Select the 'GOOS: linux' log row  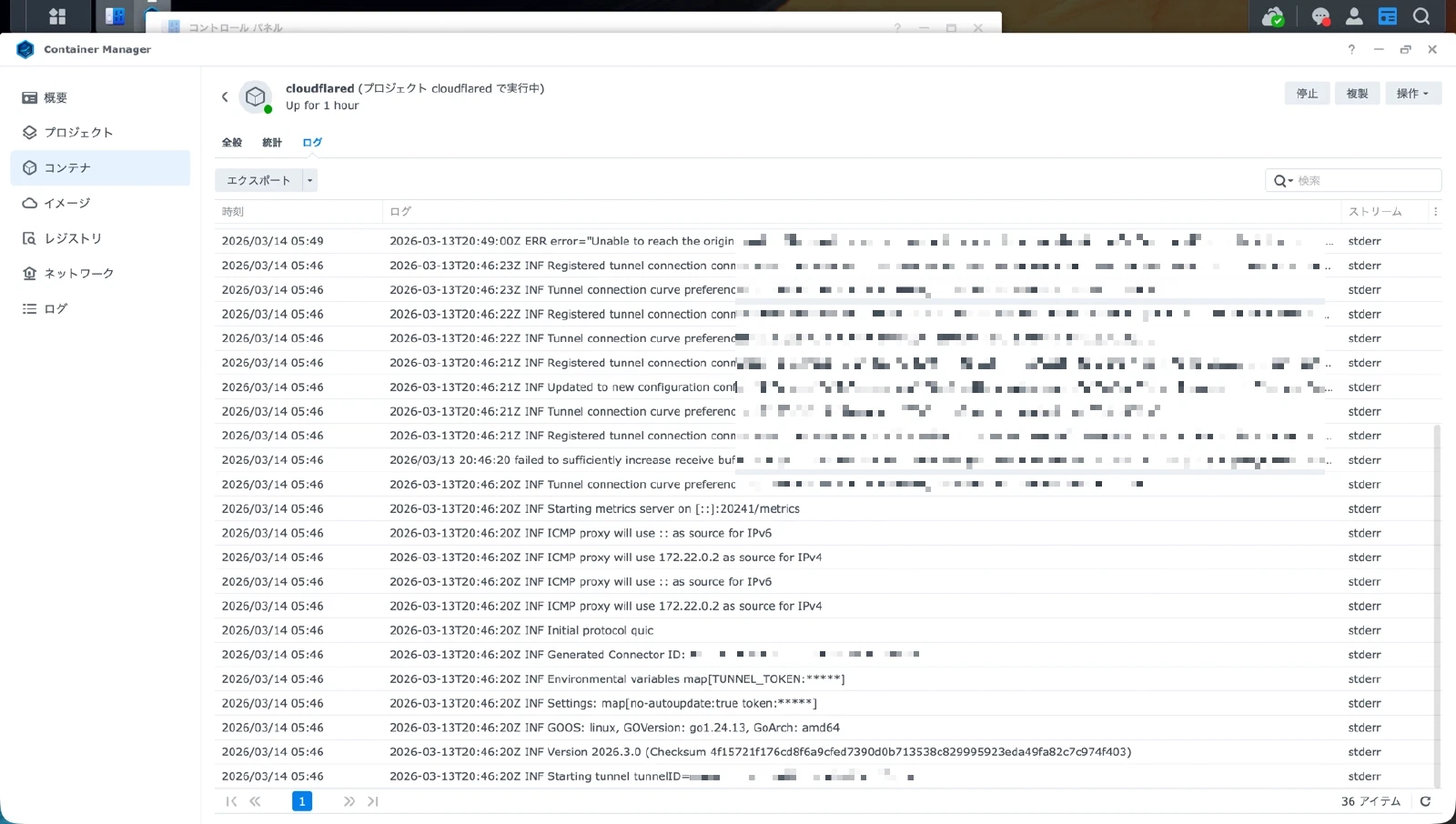coord(827,728)
